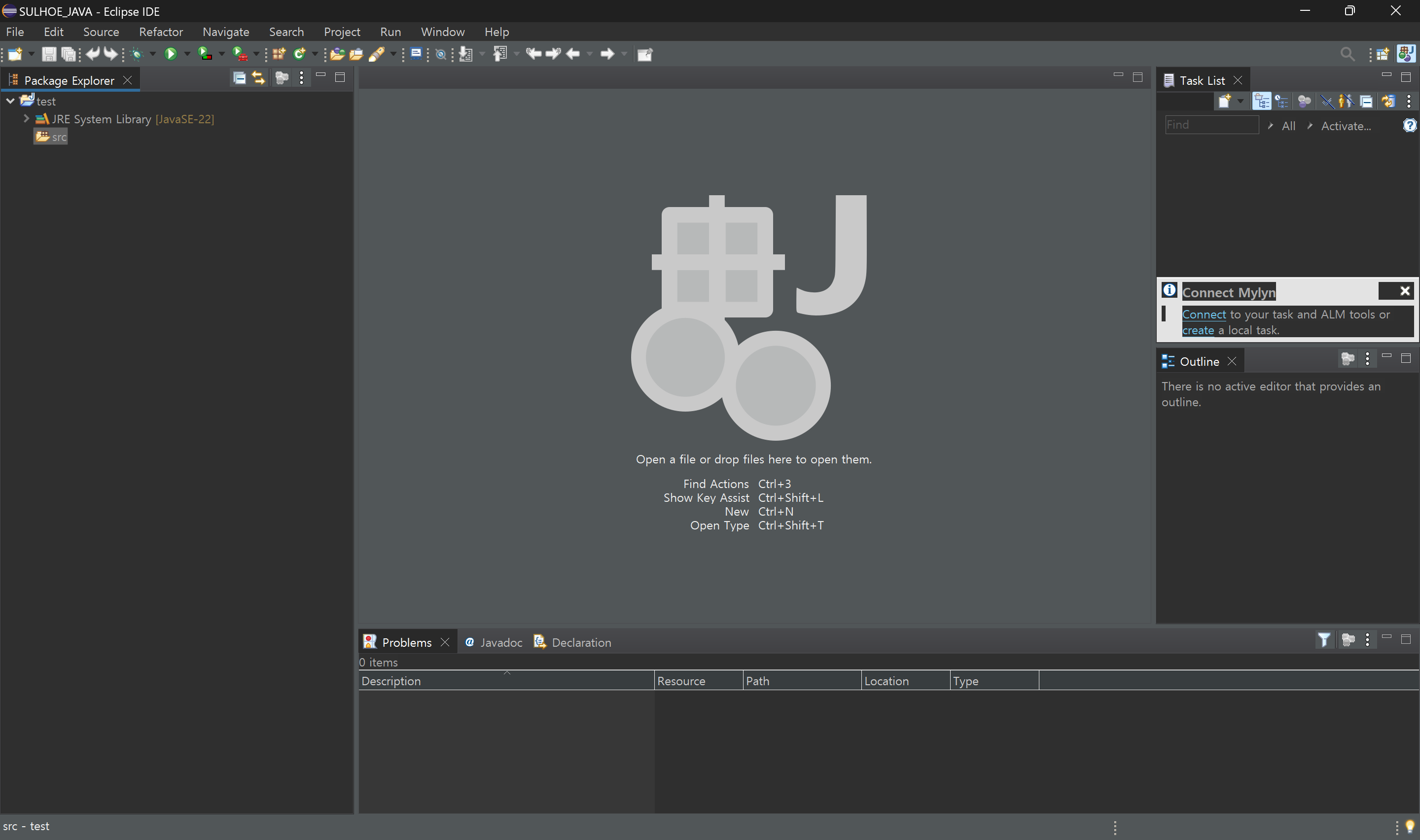Navigate Back with left arrow icon
Screen dimensions: 1420x840
click(573, 54)
